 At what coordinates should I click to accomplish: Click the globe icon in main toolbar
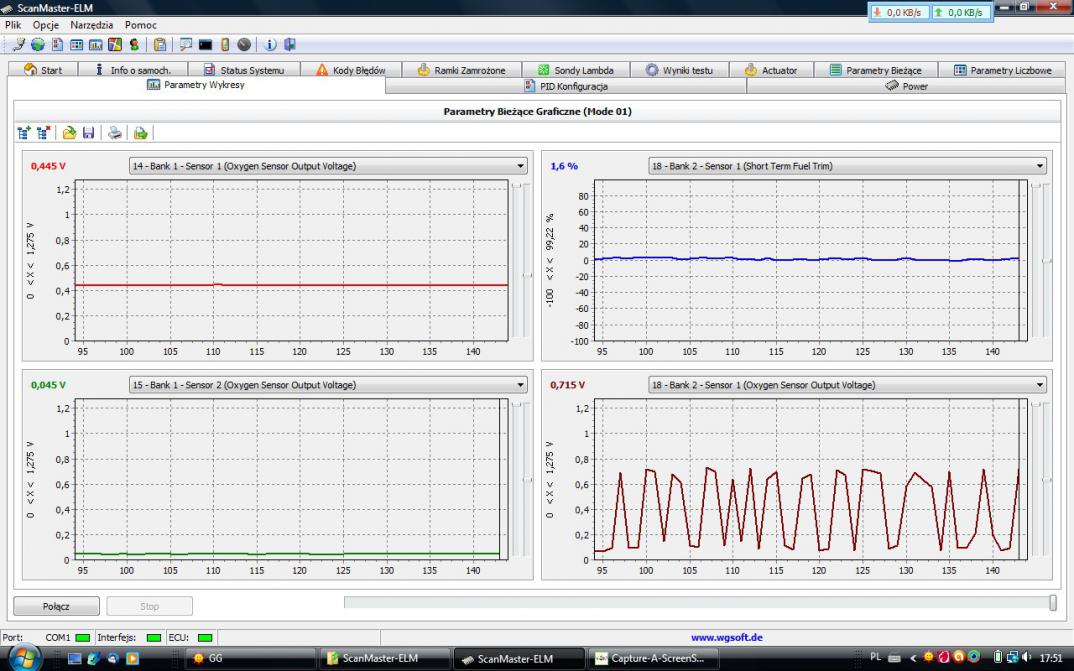(x=38, y=45)
